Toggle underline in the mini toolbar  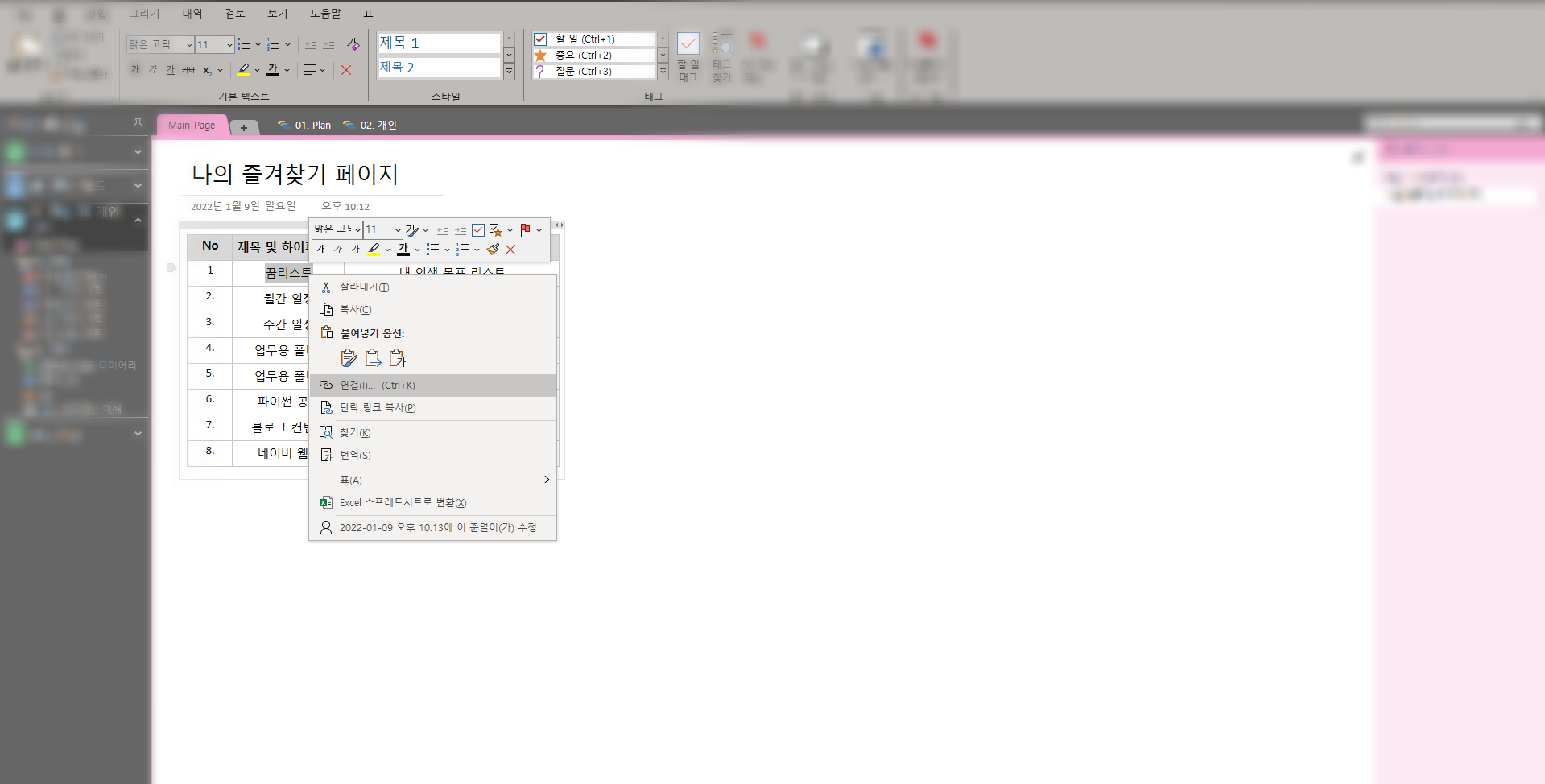(x=355, y=250)
